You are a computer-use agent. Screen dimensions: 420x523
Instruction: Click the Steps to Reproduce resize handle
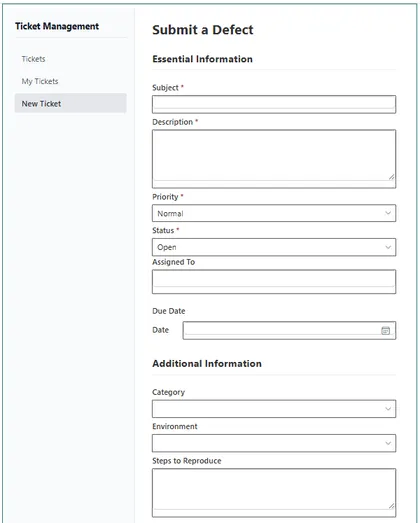(x=391, y=506)
